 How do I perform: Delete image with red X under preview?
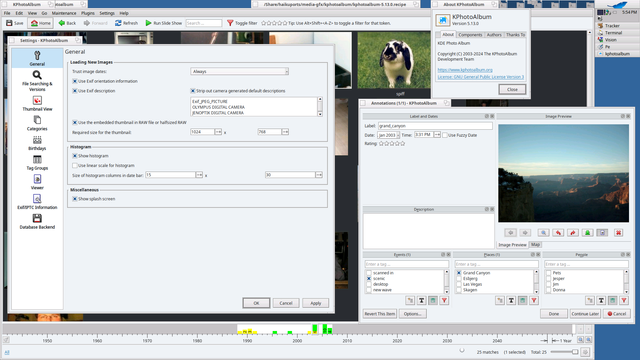point(619,233)
